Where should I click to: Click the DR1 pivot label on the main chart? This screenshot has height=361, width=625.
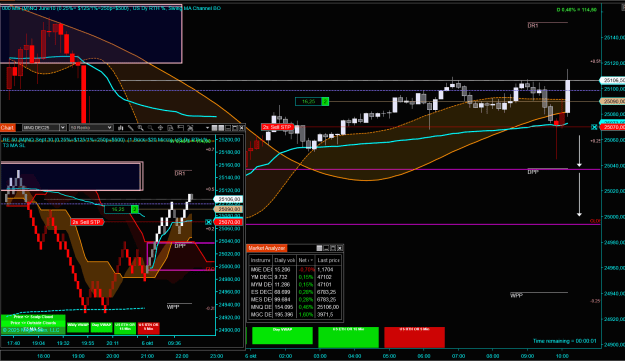[x=533, y=26]
